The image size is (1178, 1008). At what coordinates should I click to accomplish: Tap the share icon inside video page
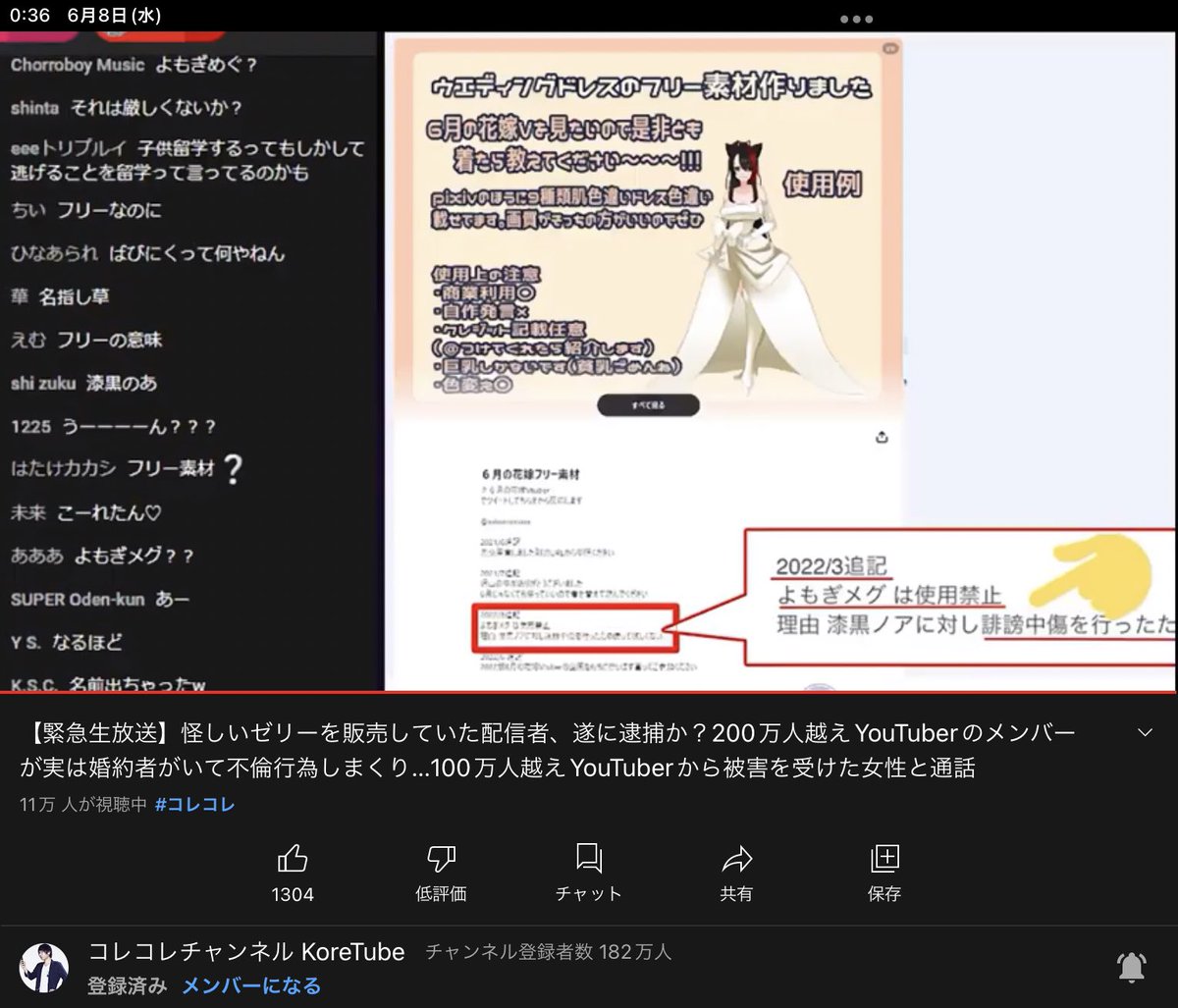pyautogui.click(x=882, y=437)
